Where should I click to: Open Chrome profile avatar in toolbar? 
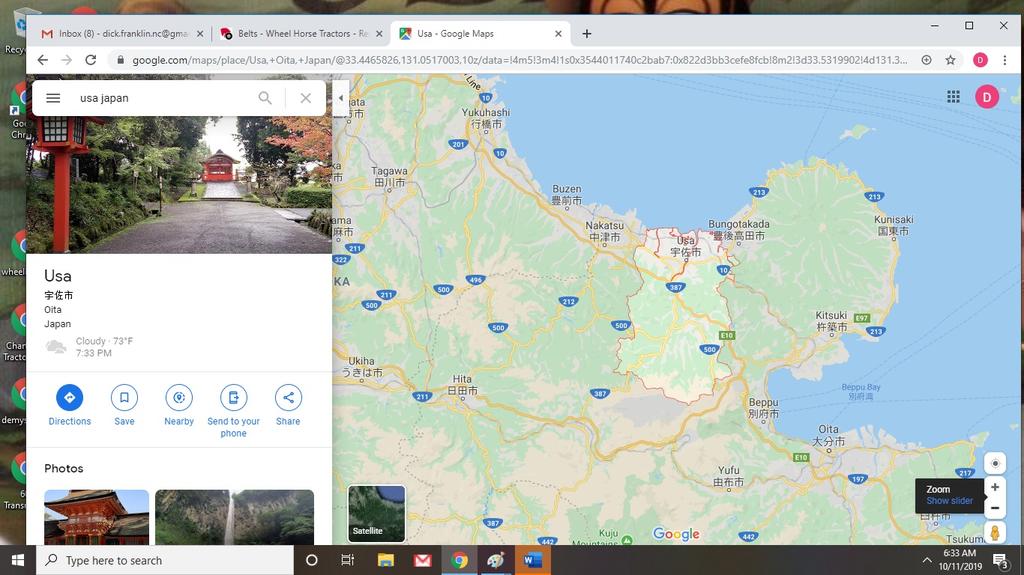pos(980,60)
